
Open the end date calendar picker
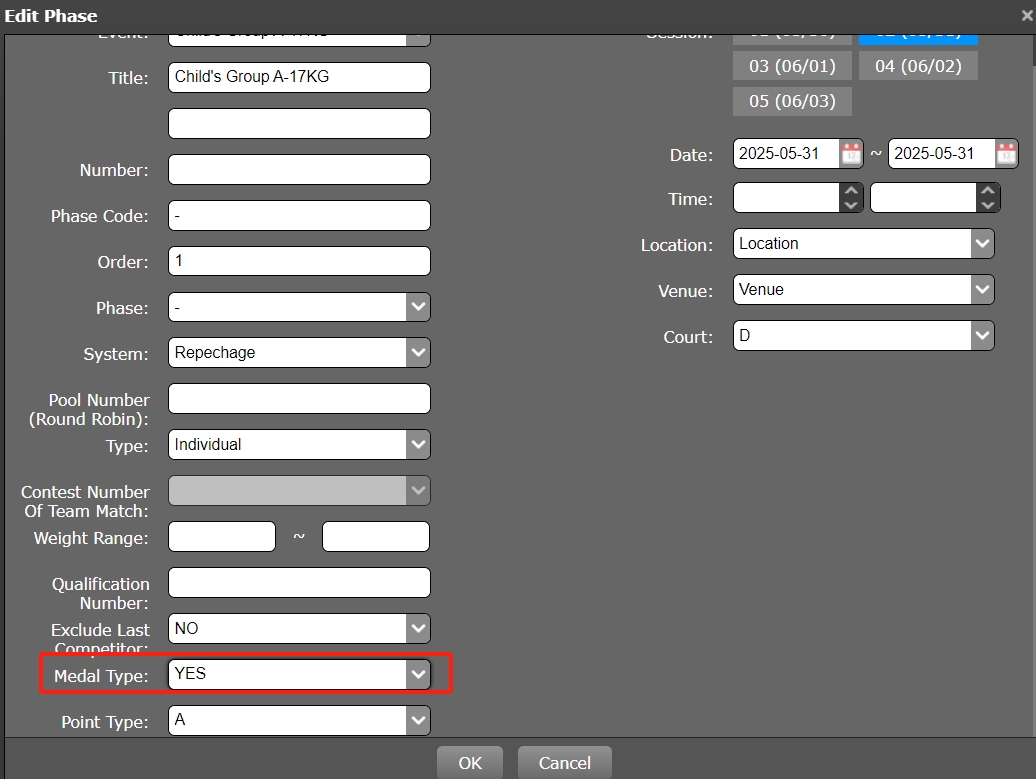[1006, 154]
